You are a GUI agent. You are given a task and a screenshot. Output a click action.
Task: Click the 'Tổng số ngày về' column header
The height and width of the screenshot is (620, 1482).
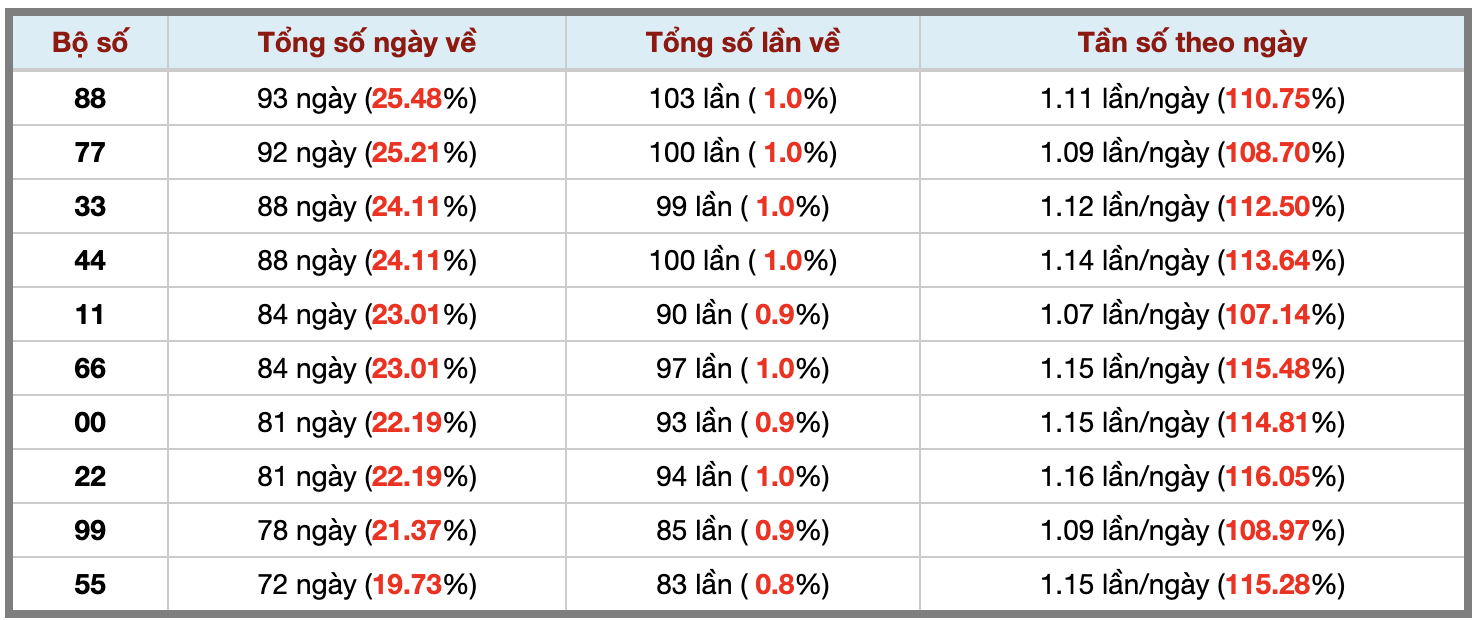click(x=367, y=43)
